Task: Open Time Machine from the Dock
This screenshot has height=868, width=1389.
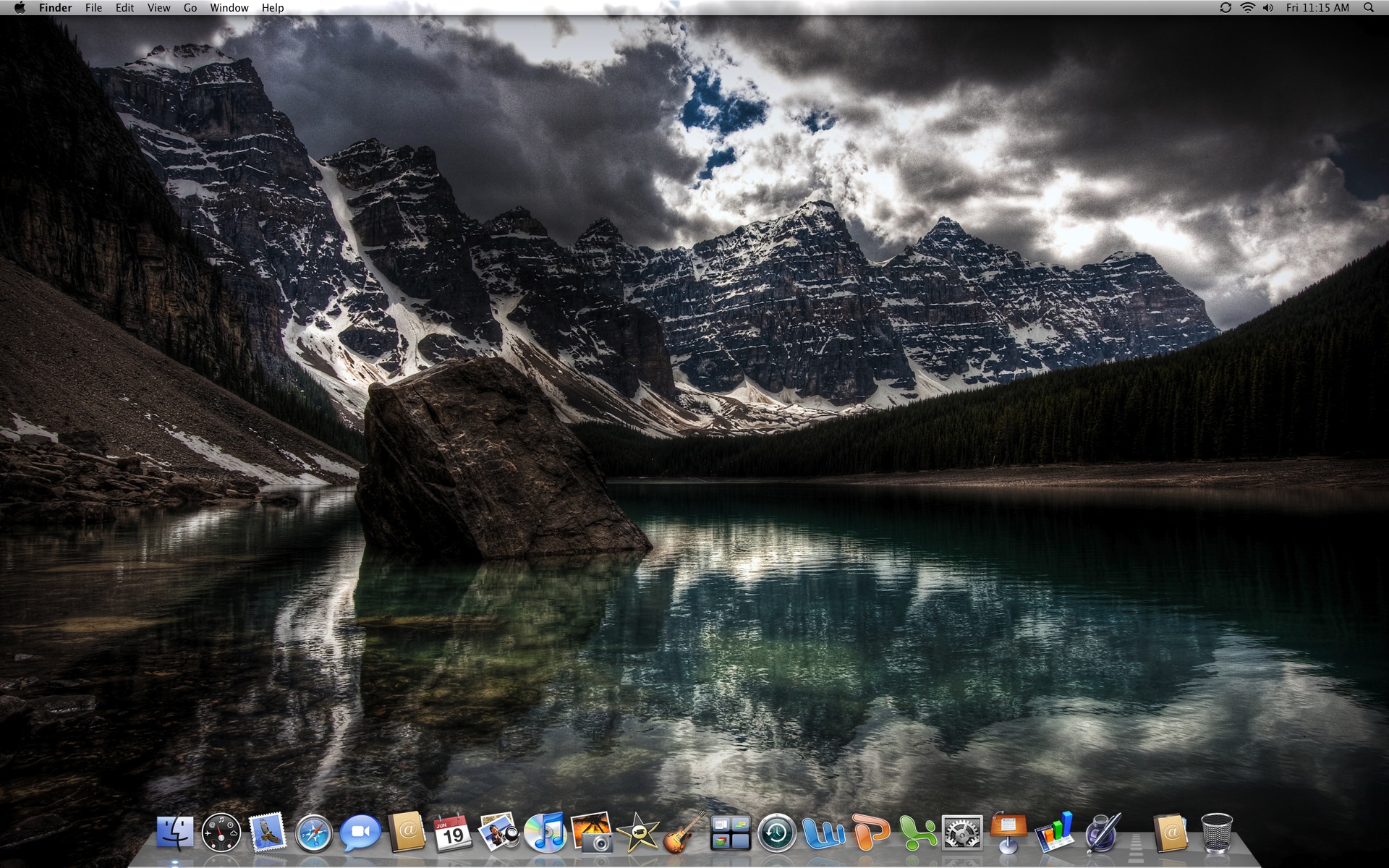Action: [777, 833]
